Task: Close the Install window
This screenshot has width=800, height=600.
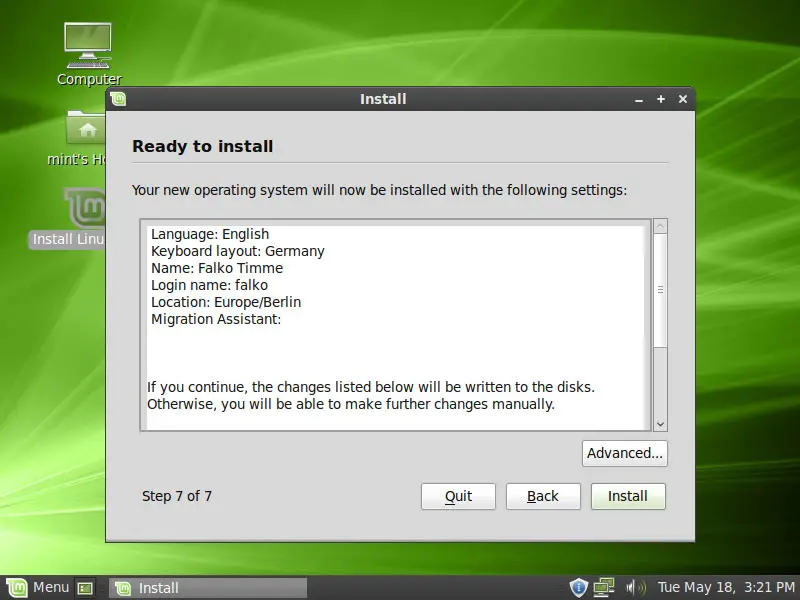Action: (x=683, y=99)
